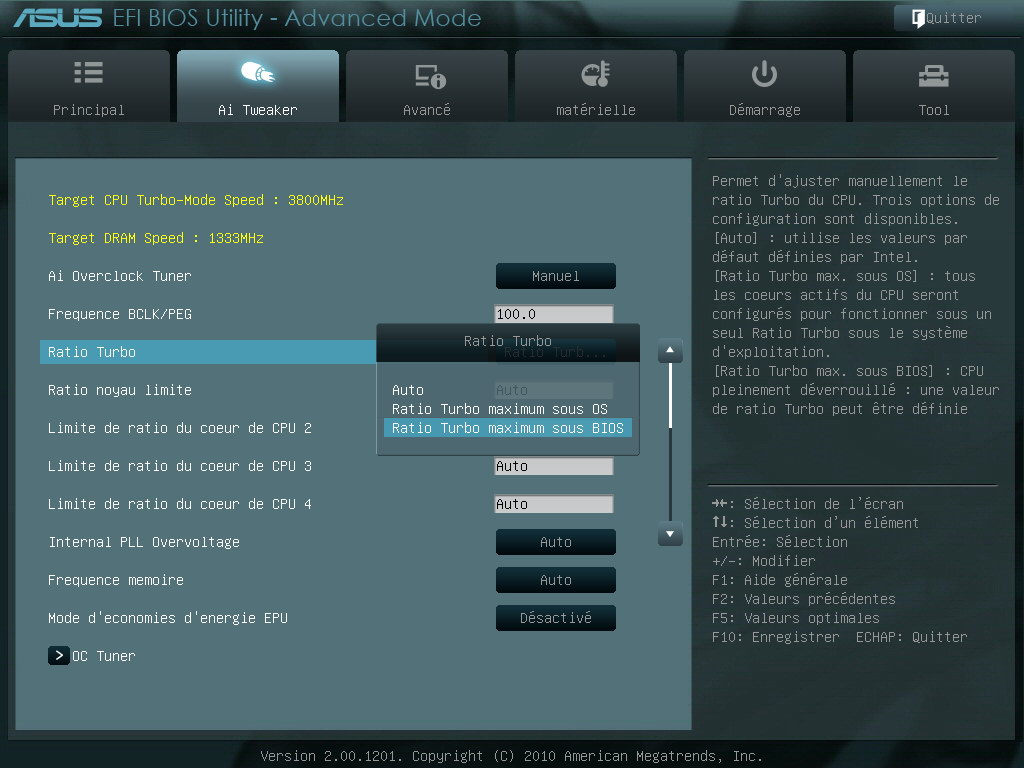Viewport: 1024px width, 768px height.
Task: Go to the Avancé tab
Action: (x=427, y=86)
